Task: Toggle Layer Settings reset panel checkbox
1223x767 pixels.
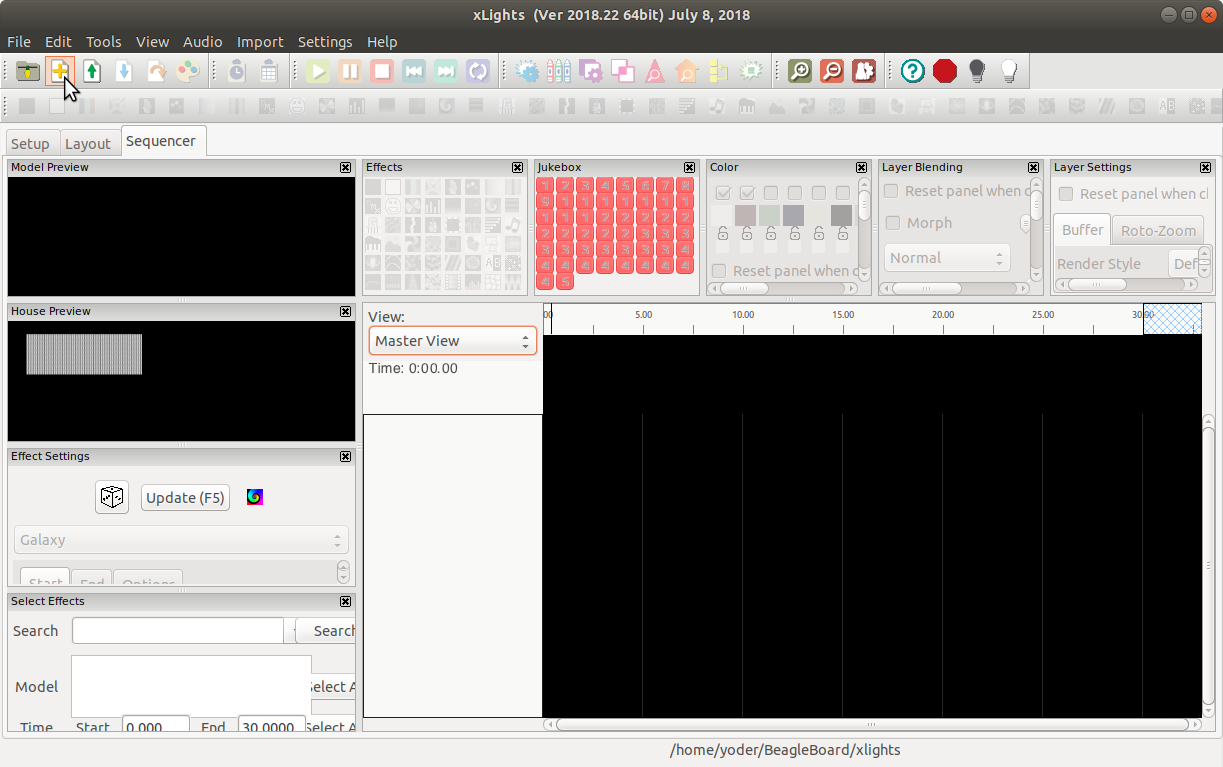Action: click(1066, 194)
